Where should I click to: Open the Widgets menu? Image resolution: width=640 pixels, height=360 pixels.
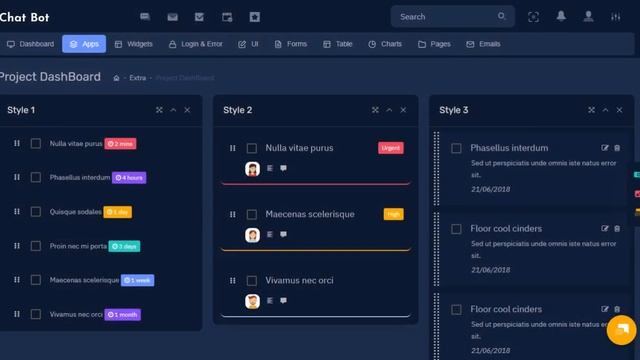(x=133, y=44)
